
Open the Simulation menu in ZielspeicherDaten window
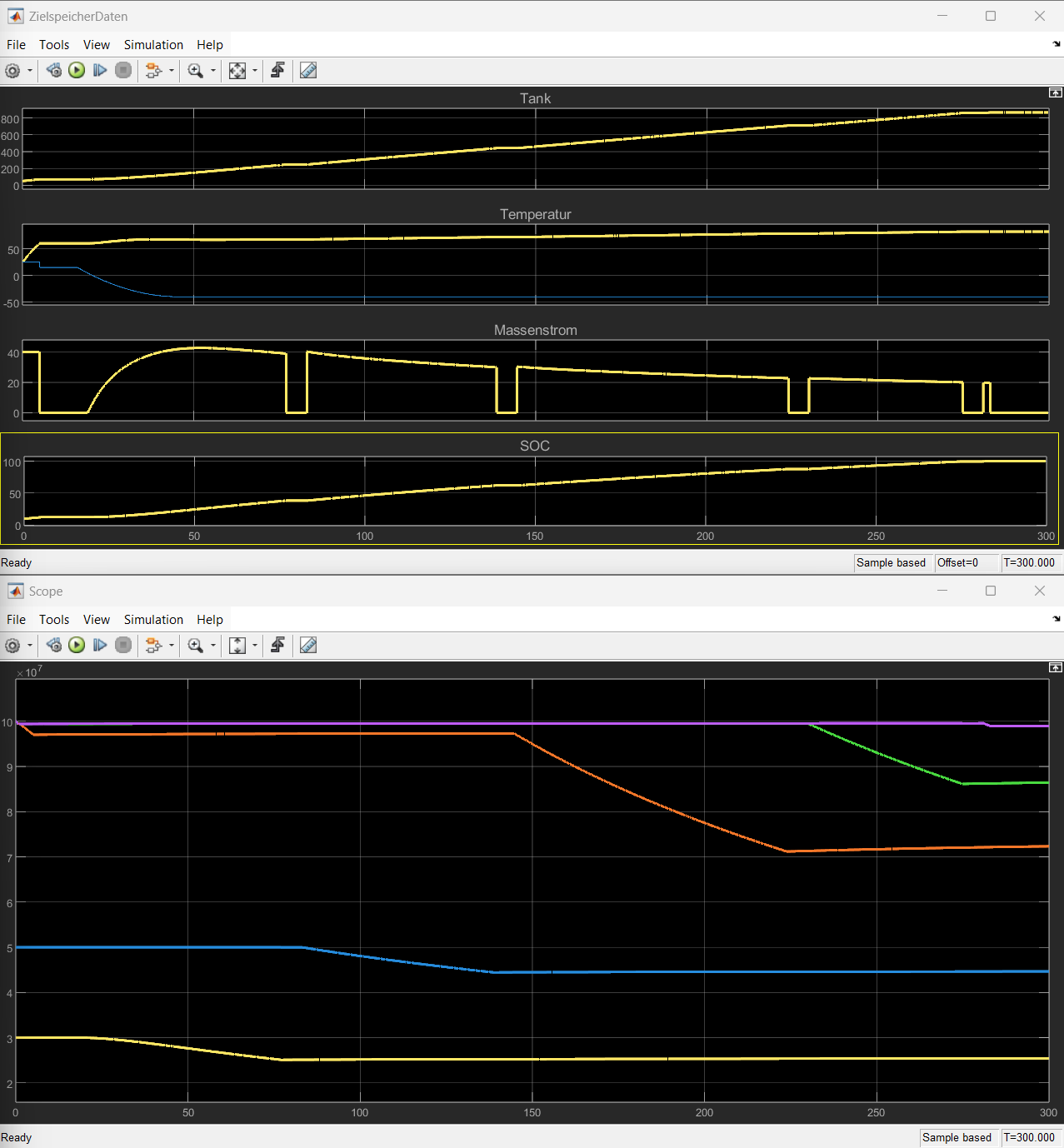(x=153, y=45)
